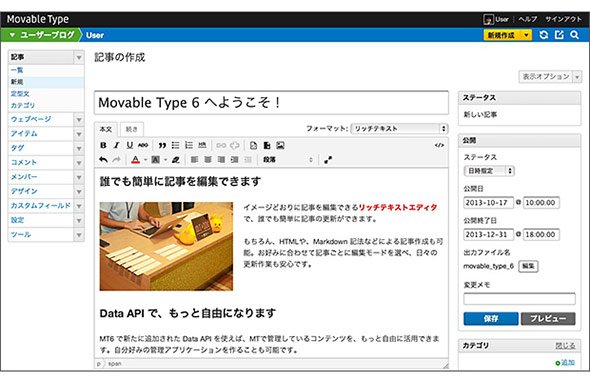This screenshot has height=381, width=590.
Task: Expand the デザイン sidebar menu
Action: click(x=79, y=192)
